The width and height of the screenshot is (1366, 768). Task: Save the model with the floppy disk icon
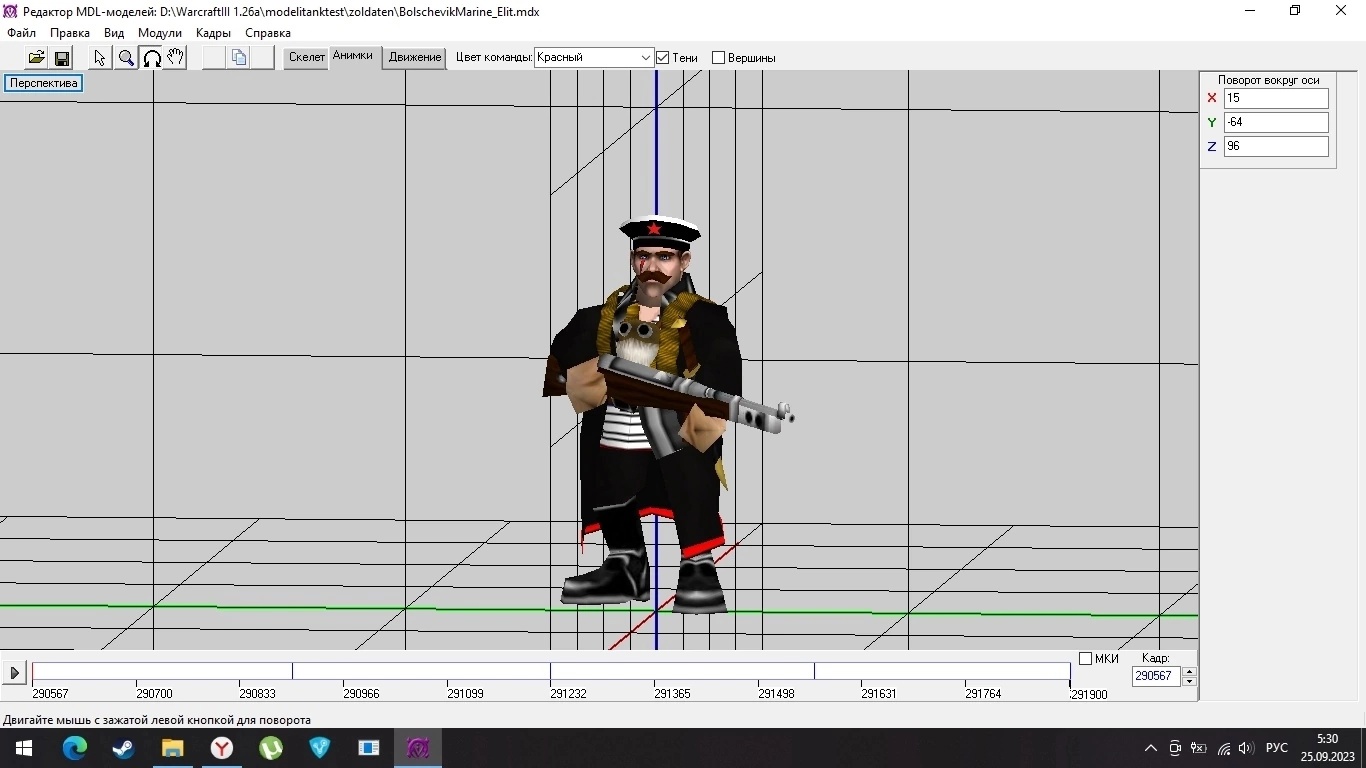(x=62, y=58)
